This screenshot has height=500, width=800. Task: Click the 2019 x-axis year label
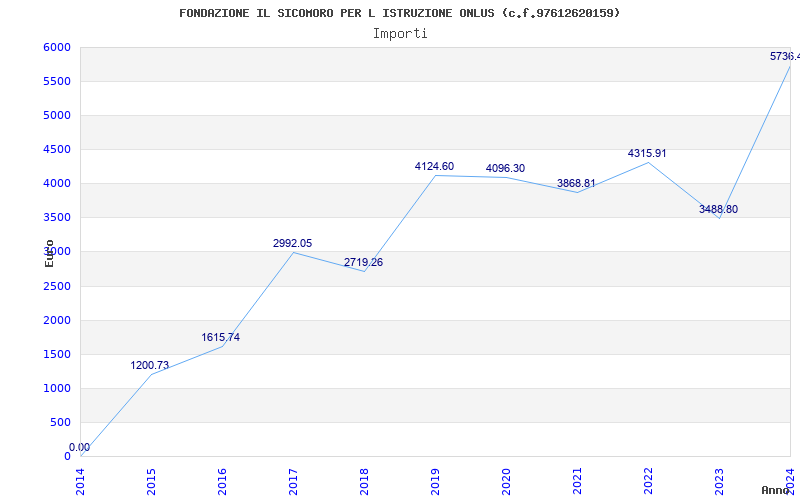pyautogui.click(x=435, y=482)
